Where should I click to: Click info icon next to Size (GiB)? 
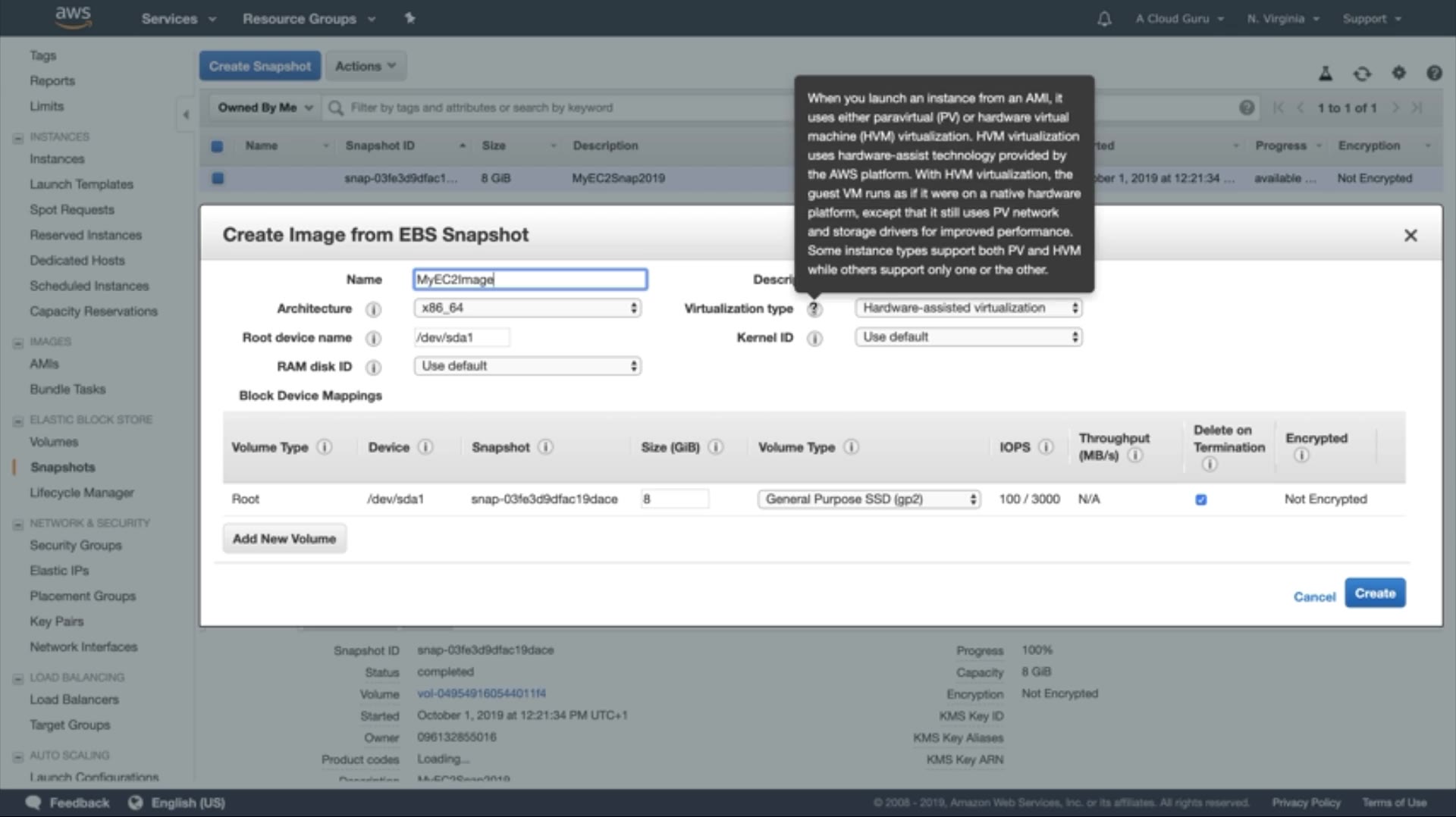715,447
